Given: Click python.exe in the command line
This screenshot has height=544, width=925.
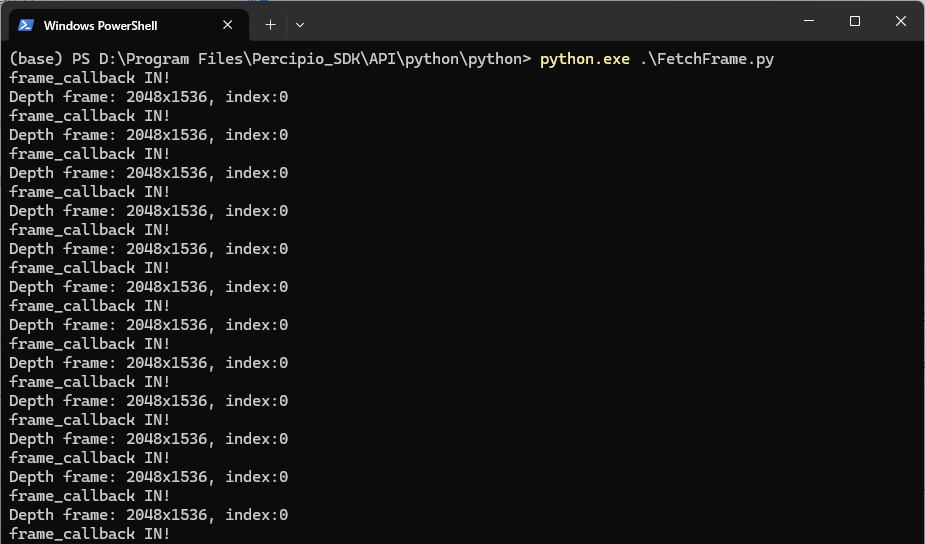Looking at the screenshot, I should (x=584, y=59).
